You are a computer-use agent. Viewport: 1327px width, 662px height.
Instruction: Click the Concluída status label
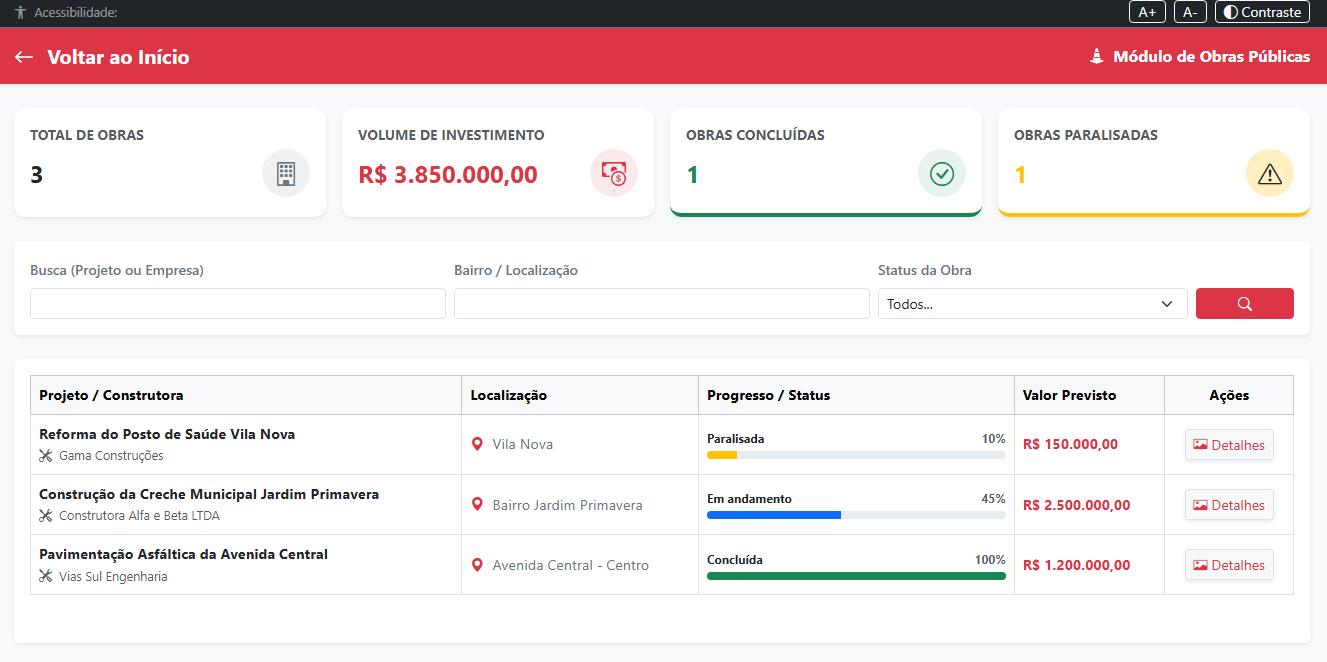[x=735, y=560]
